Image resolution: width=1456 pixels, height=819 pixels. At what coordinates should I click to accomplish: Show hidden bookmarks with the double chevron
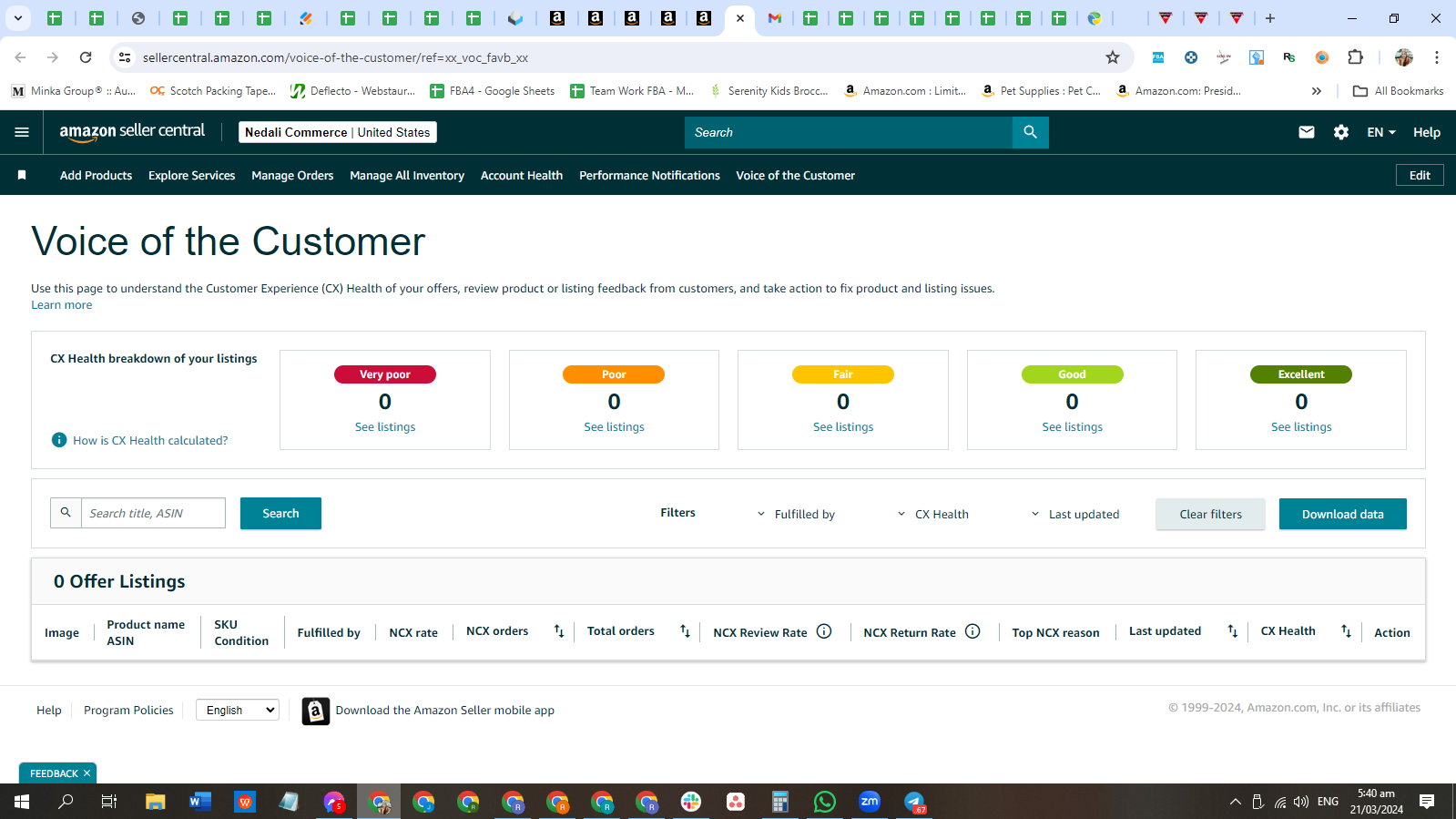coord(1317,91)
